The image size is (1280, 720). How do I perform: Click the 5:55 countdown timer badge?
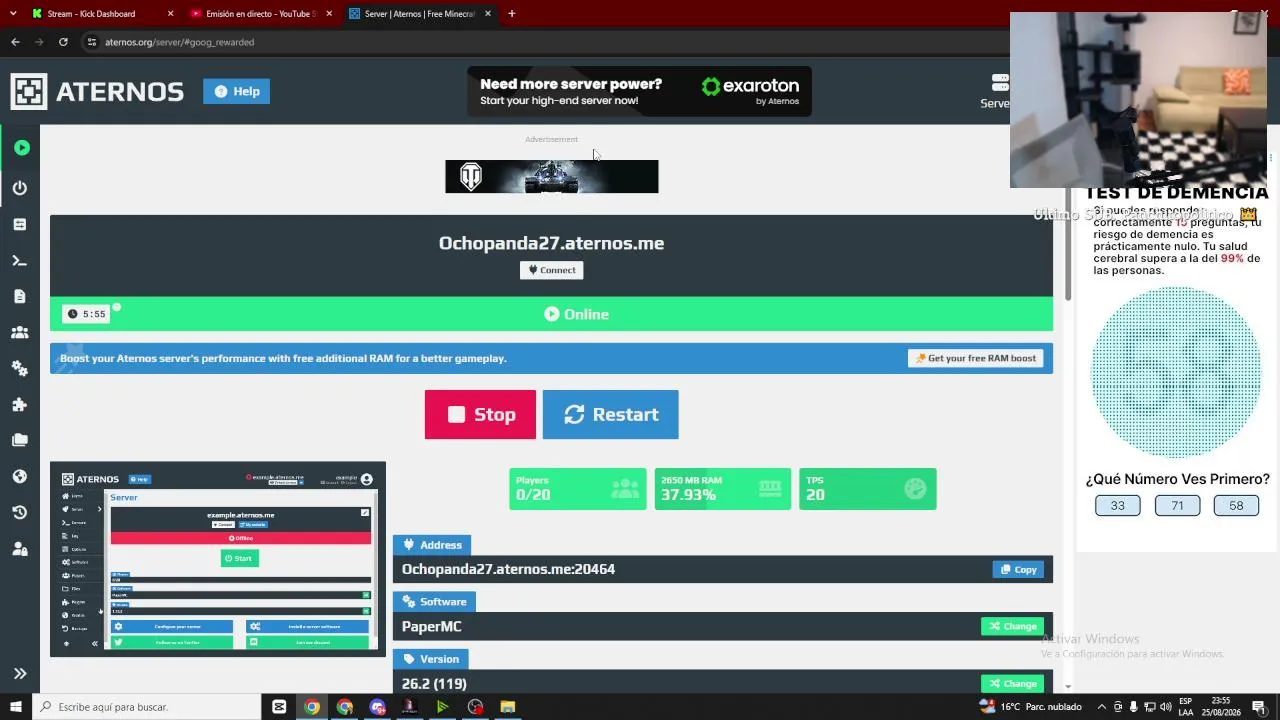coord(87,314)
